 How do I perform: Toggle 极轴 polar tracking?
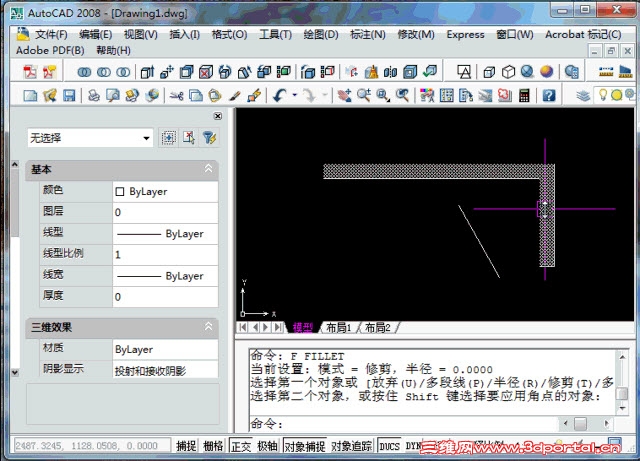pyautogui.click(x=267, y=446)
